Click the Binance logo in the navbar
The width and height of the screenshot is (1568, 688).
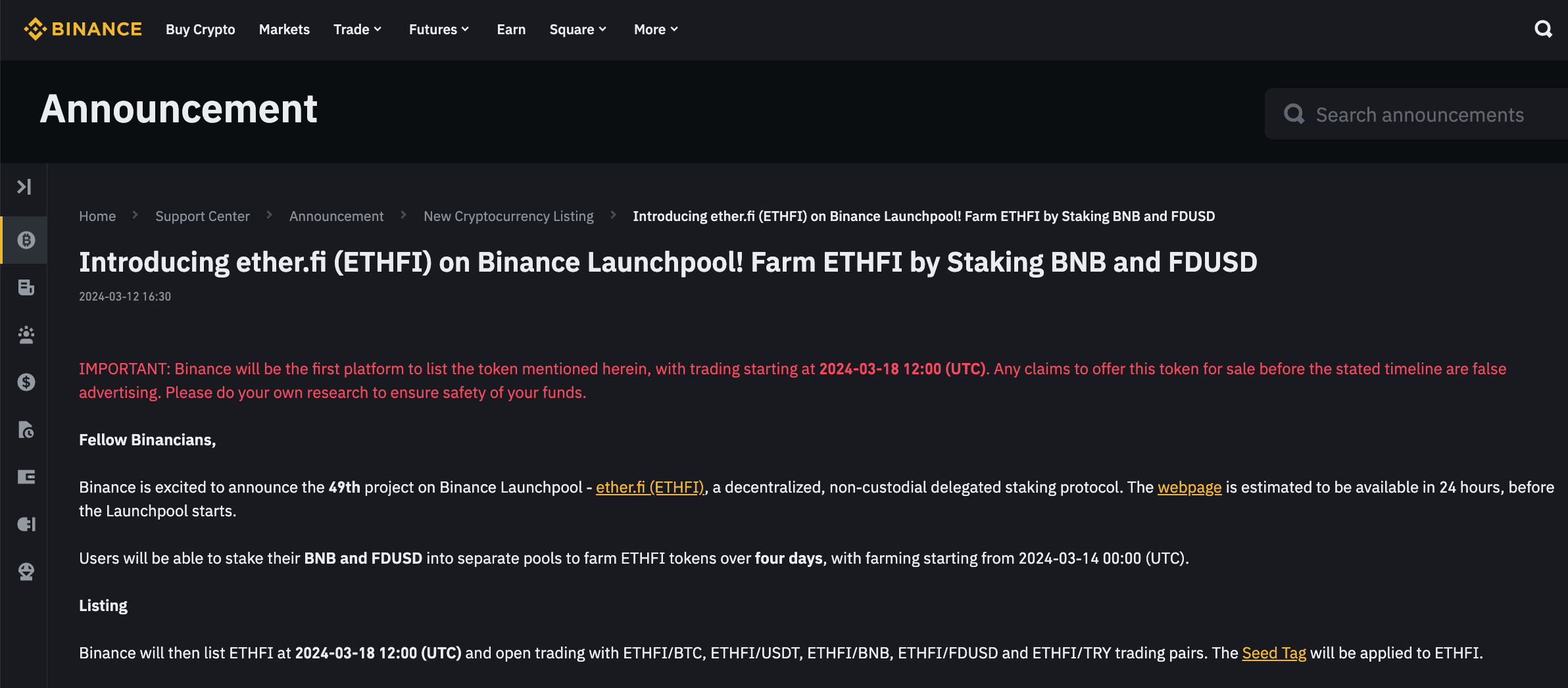(83, 29)
